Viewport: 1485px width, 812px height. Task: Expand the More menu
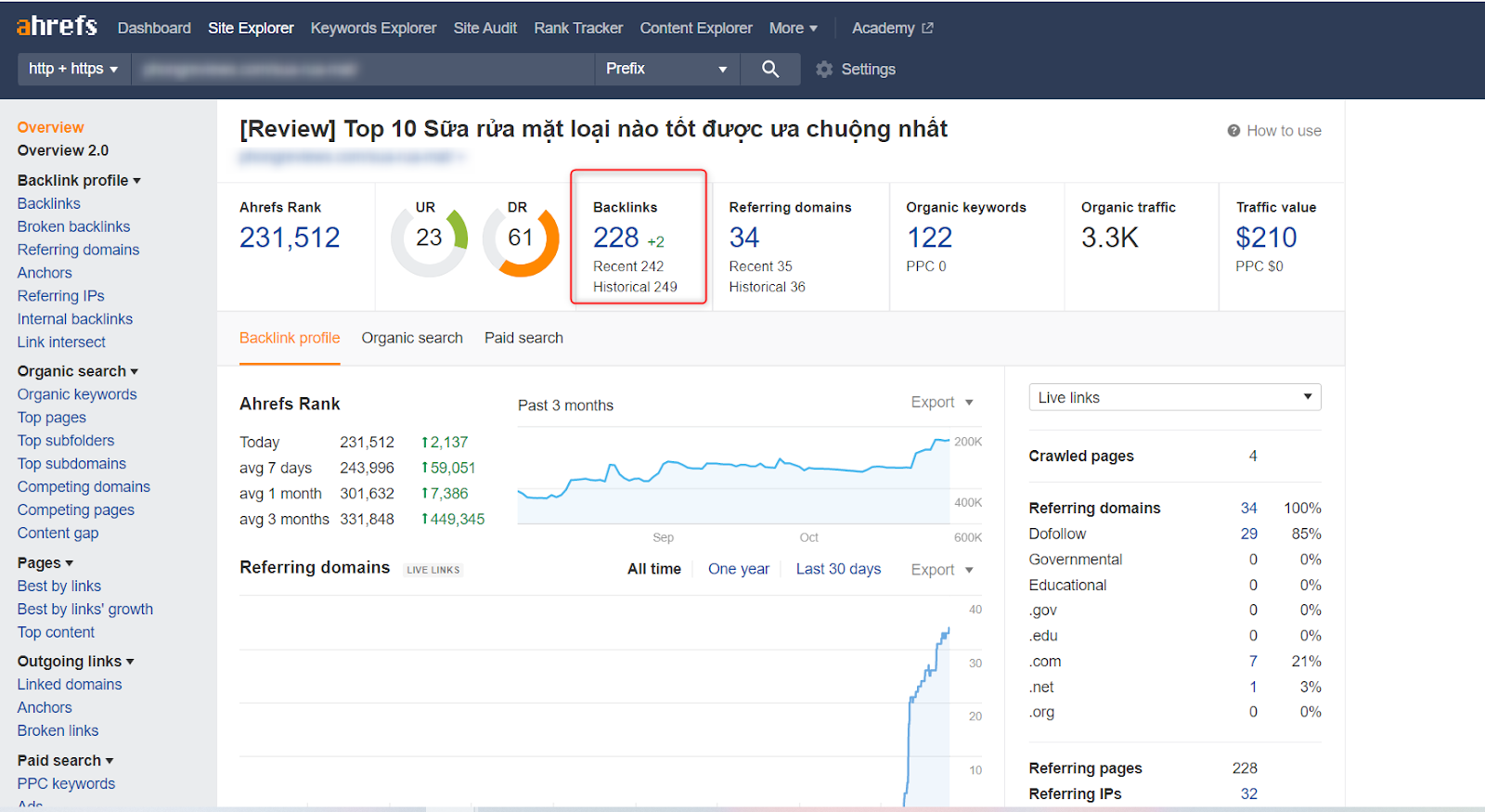tap(794, 28)
